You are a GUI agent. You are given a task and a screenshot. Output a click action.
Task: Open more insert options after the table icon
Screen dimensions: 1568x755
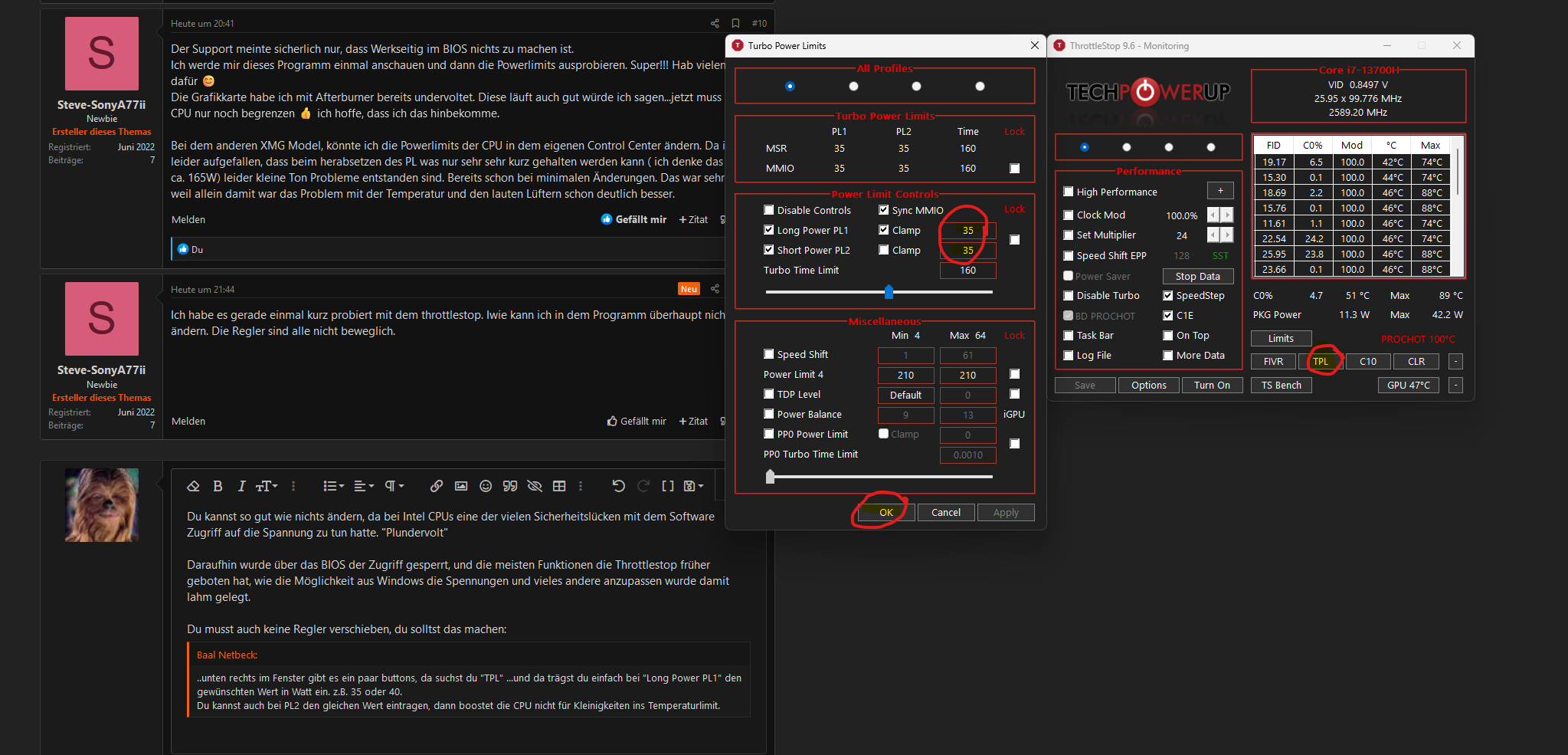pos(581,486)
